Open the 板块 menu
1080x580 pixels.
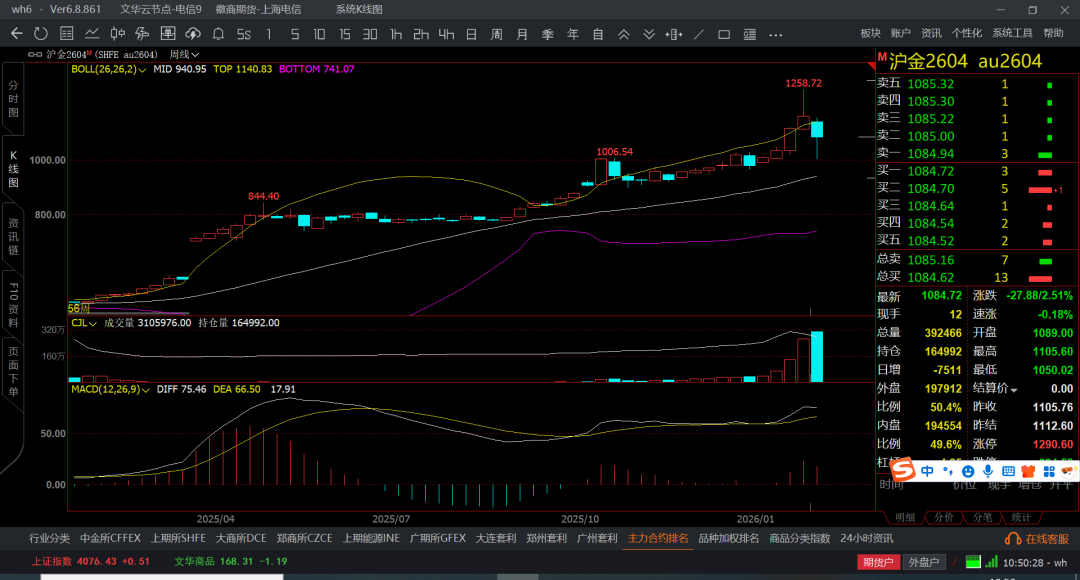(x=871, y=33)
